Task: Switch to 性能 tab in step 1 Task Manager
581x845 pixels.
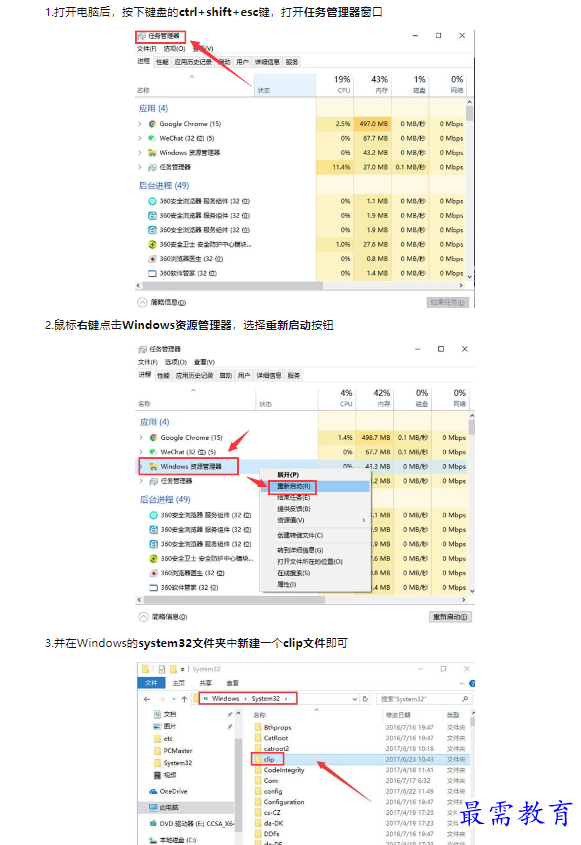Action: pyautogui.click(x=162, y=62)
